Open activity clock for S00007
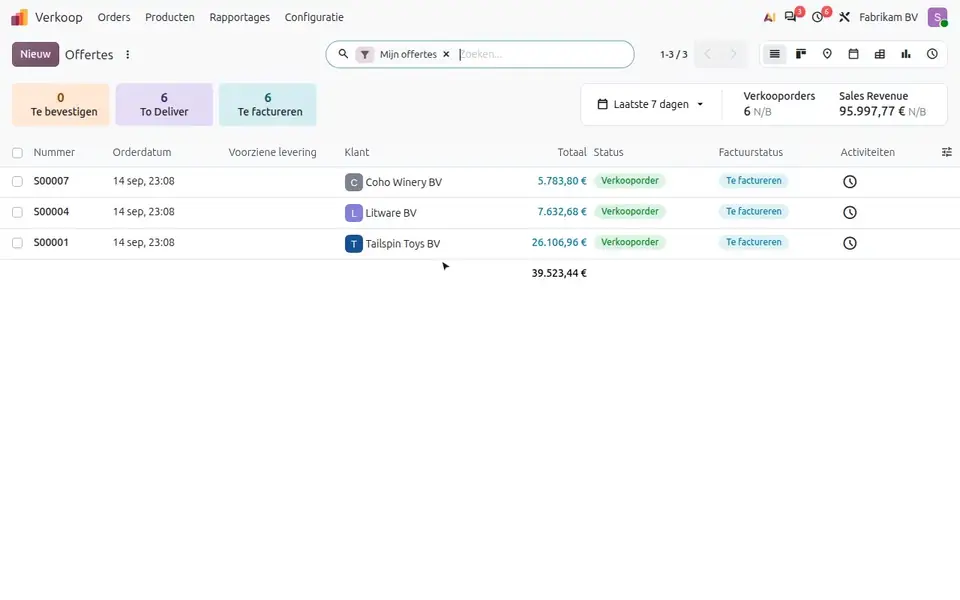This screenshot has width=960, height=600. click(x=850, y=182)
